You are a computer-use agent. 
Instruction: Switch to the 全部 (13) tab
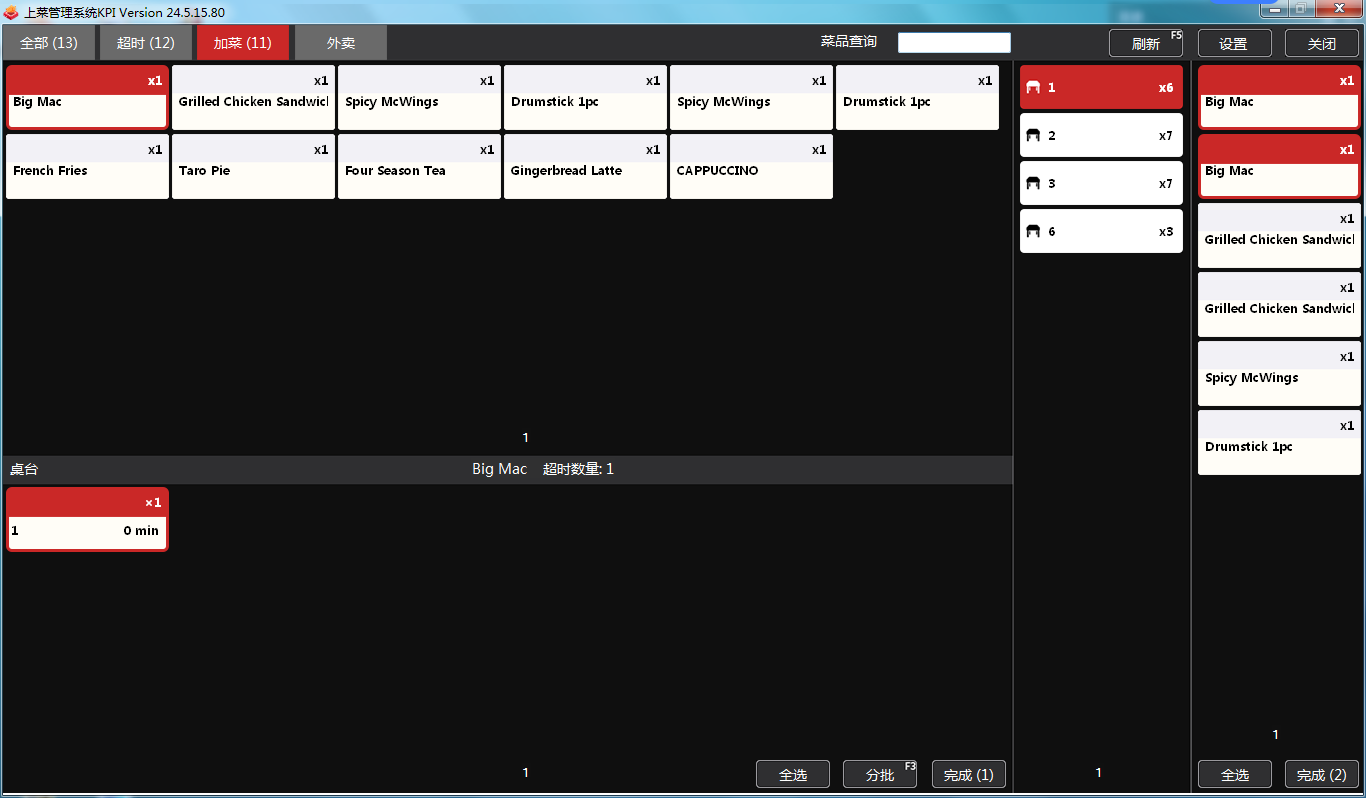[x=49, y=43]
